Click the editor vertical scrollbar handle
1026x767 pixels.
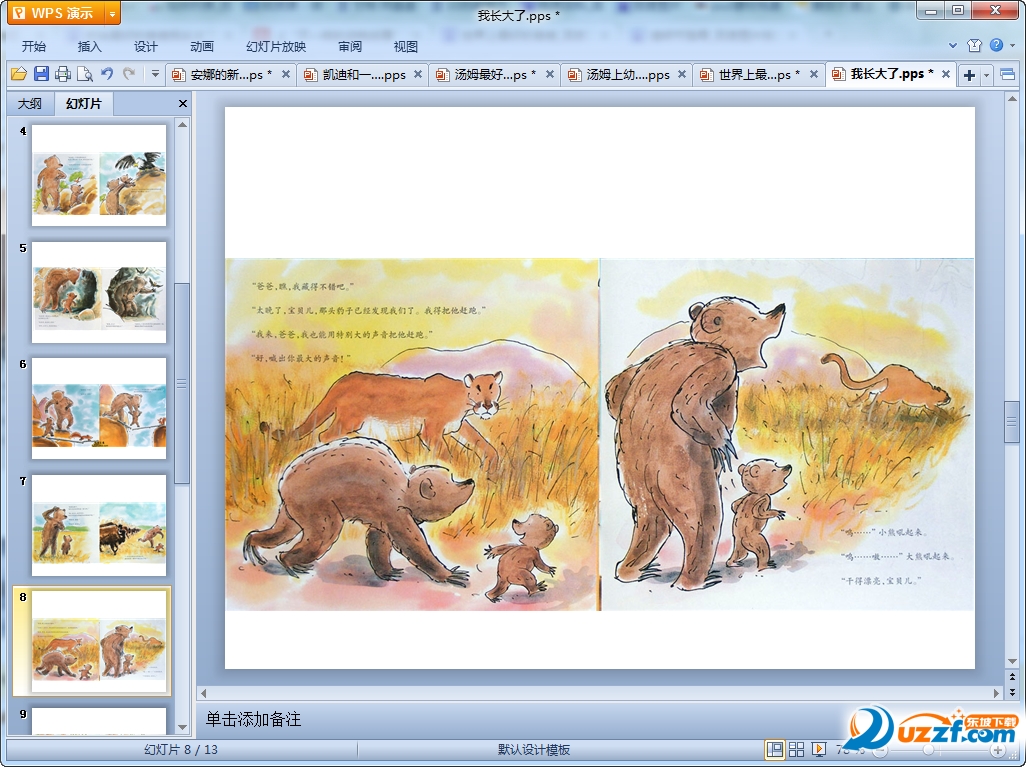tap(1012, 422)
